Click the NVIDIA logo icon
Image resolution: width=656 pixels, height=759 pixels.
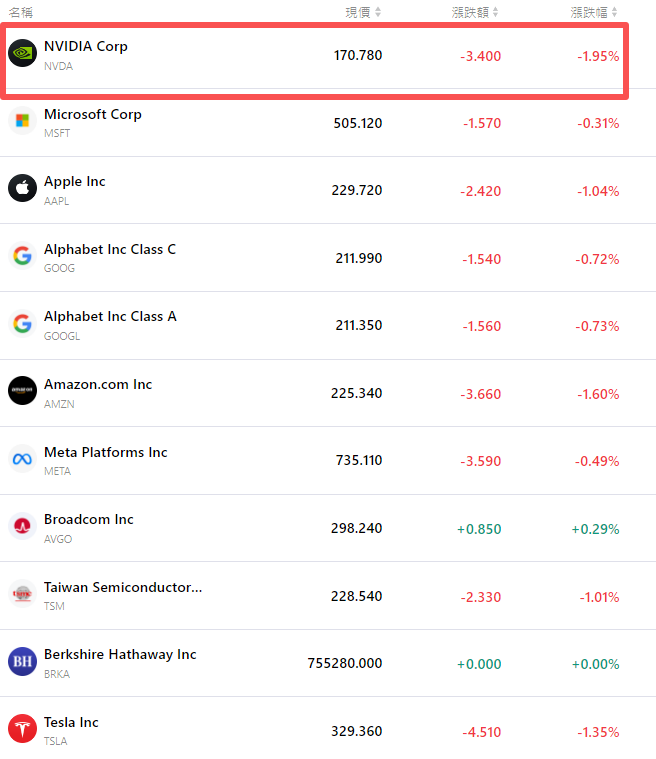pos(22,54)
